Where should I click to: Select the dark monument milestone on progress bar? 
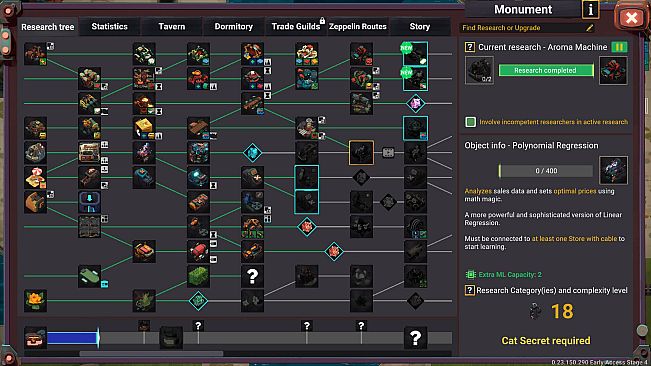coord(171,338)
